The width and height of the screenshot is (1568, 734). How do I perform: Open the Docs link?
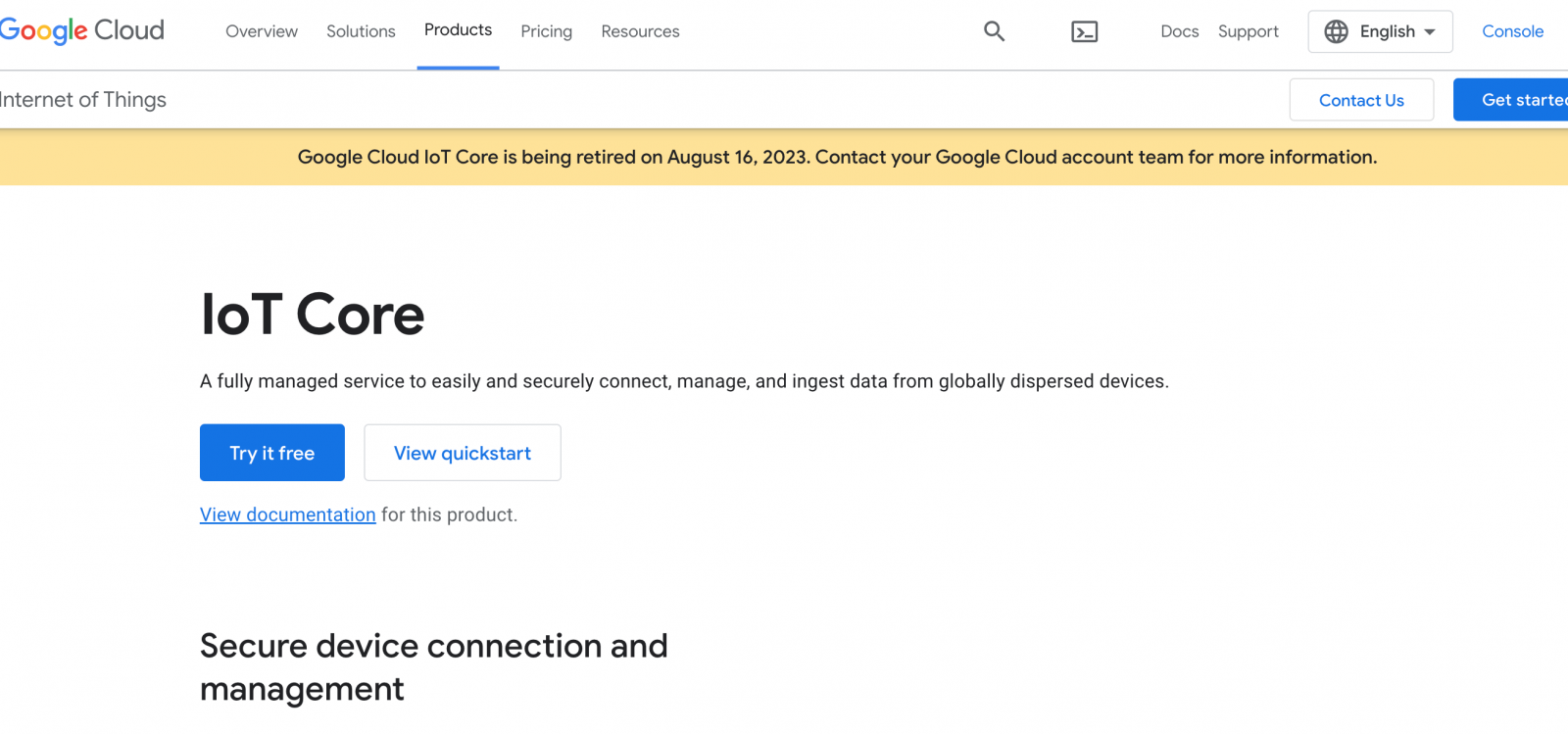click(x=1179, y=31)
